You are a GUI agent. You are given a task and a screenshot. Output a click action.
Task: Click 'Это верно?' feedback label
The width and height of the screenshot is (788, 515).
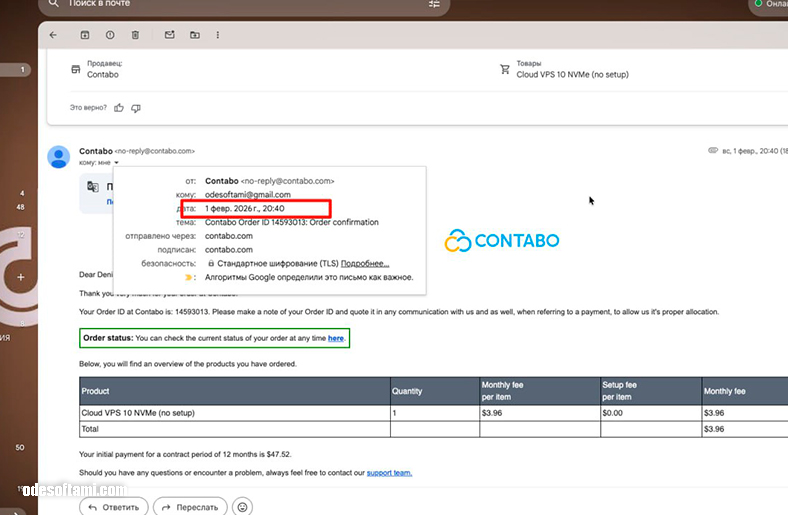click(88, 108)
